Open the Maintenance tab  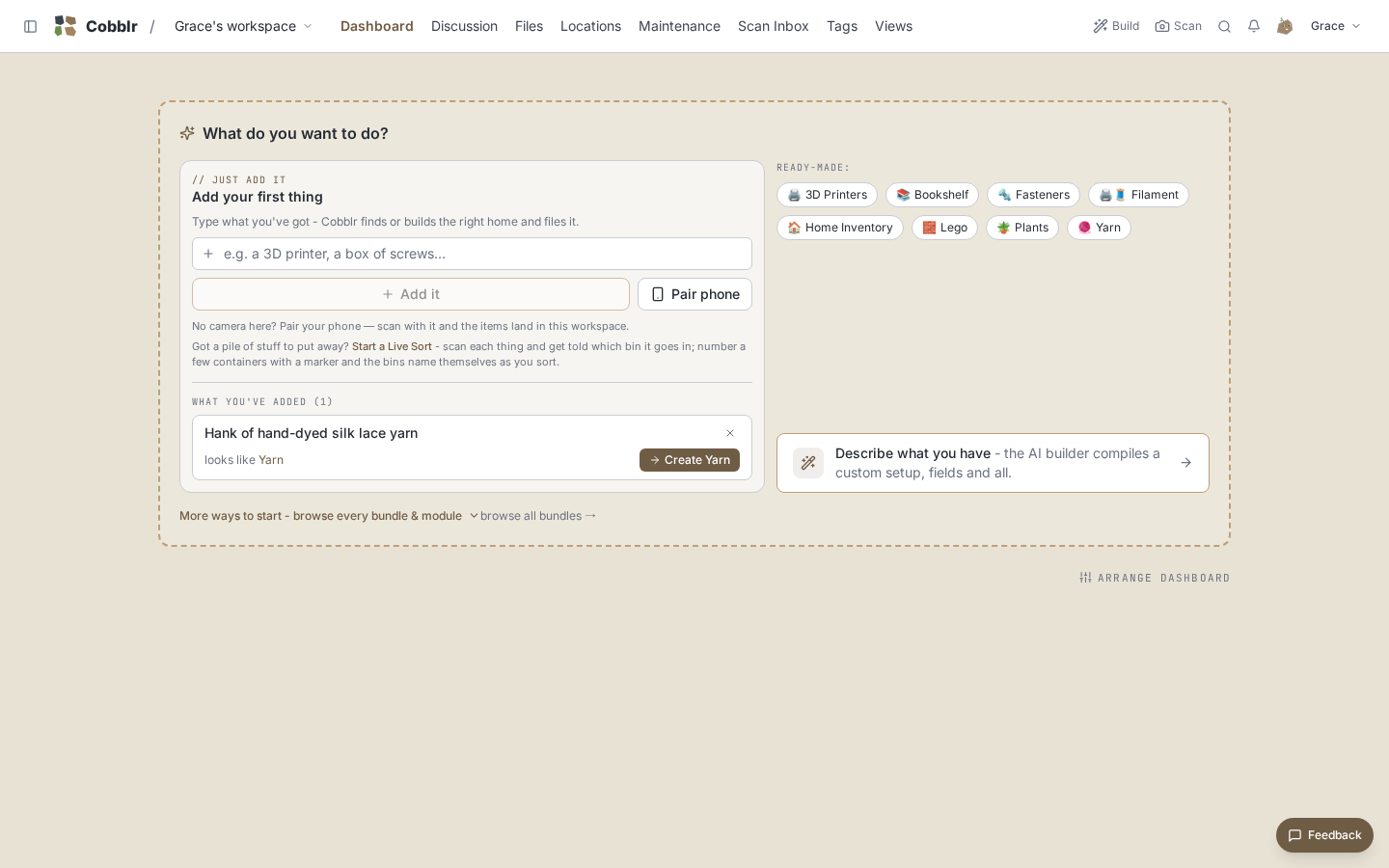pos(679,26)
